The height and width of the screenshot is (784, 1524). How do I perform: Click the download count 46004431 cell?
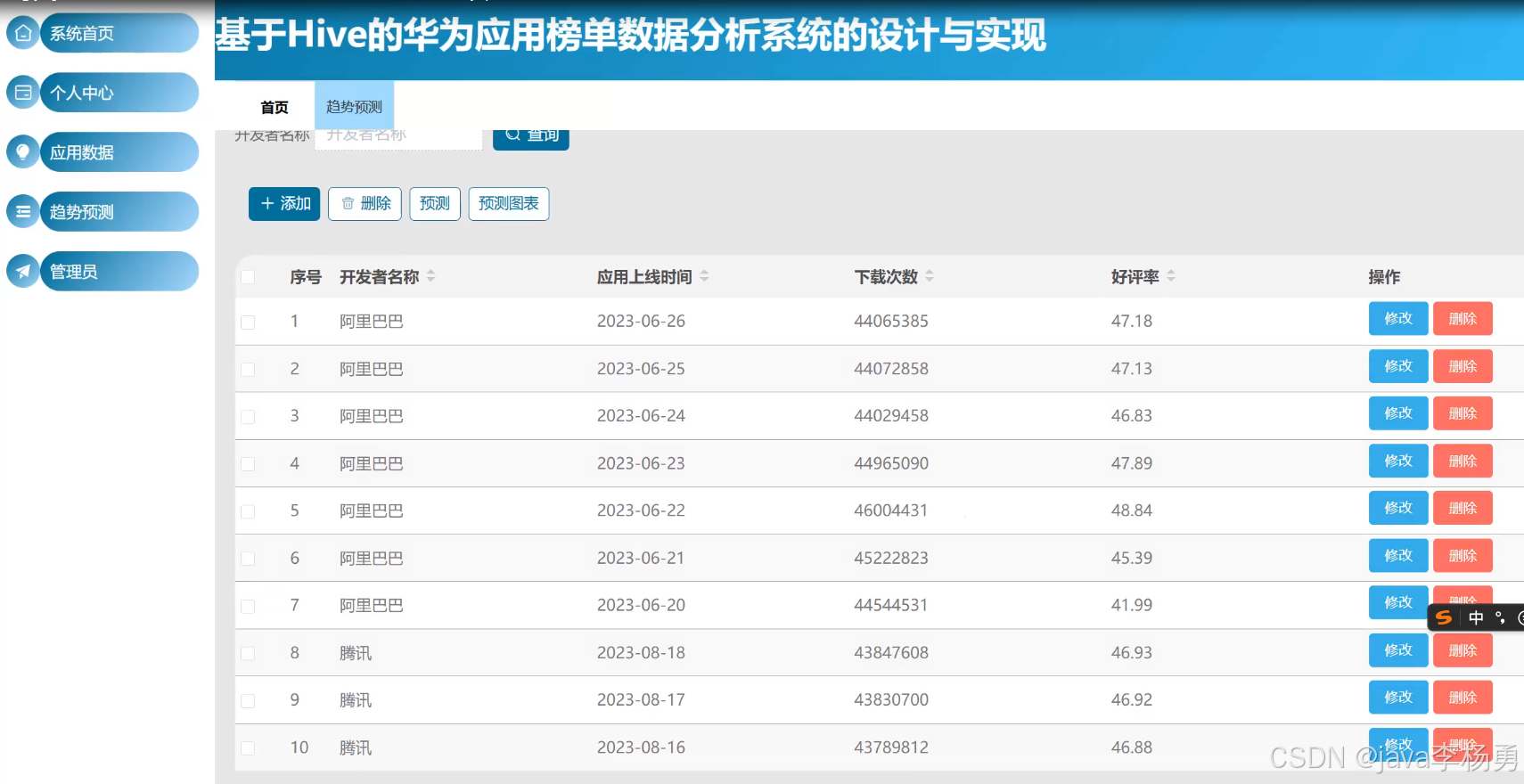click(x=891, y=510)
